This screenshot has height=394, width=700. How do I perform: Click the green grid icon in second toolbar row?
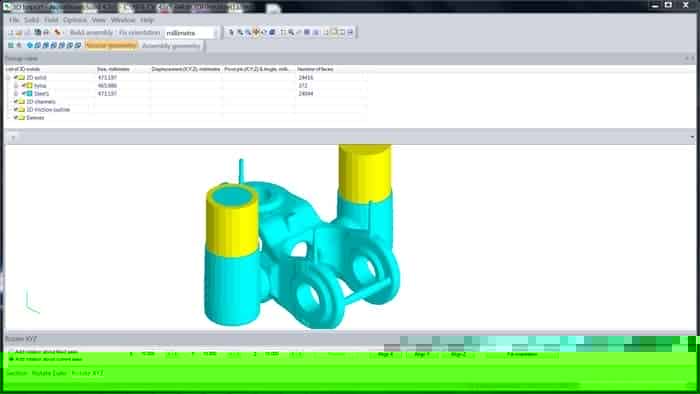click(x=10, y=45)
